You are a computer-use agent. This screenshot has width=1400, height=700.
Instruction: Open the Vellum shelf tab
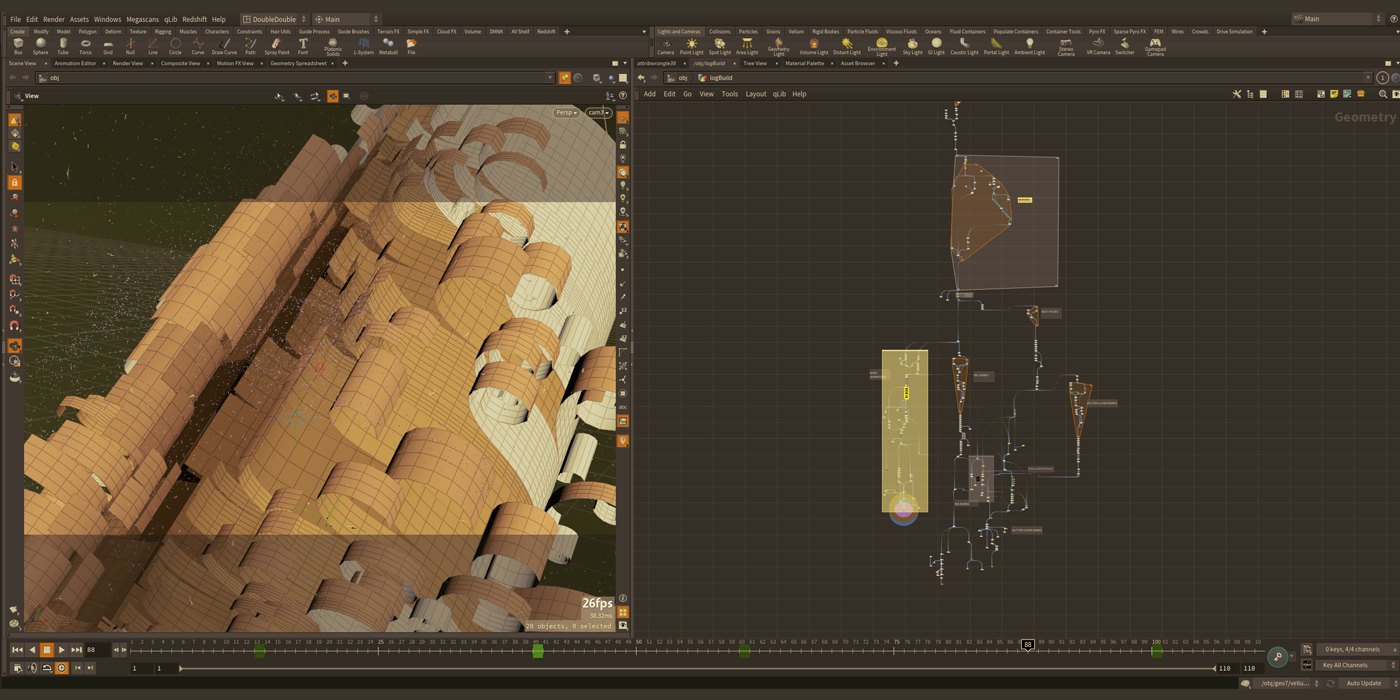[796, 31]
